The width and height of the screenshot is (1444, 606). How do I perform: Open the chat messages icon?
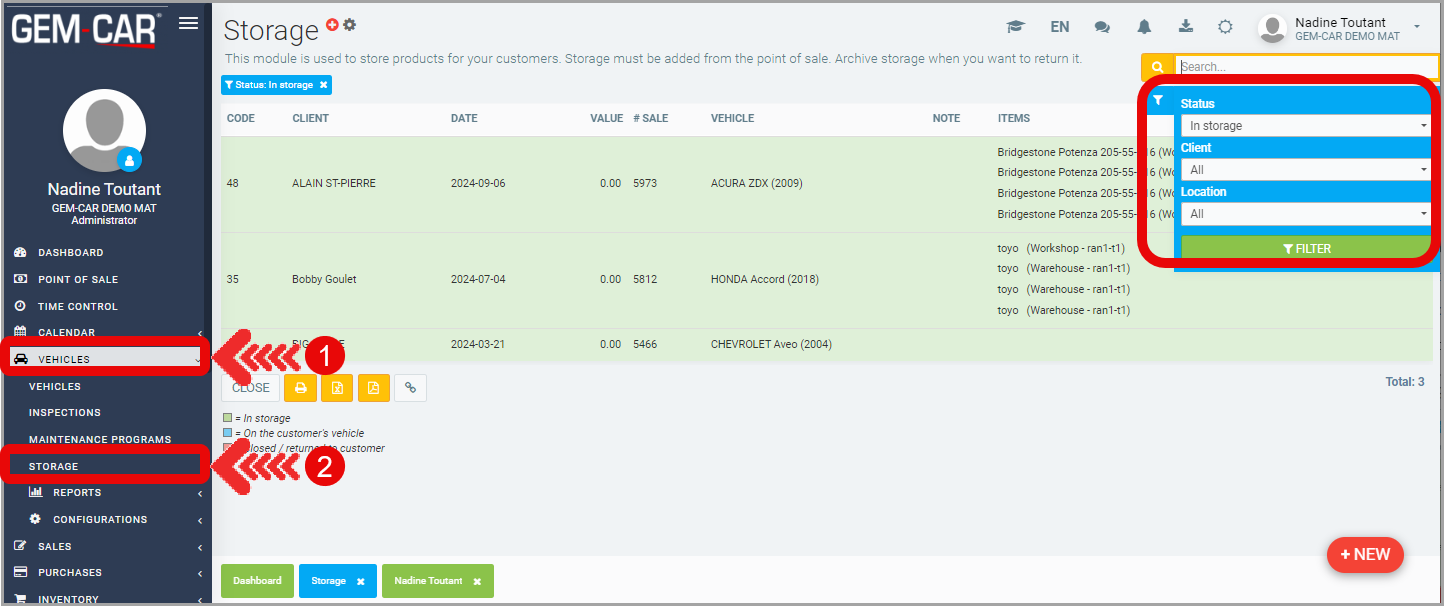click(1102, 27)
